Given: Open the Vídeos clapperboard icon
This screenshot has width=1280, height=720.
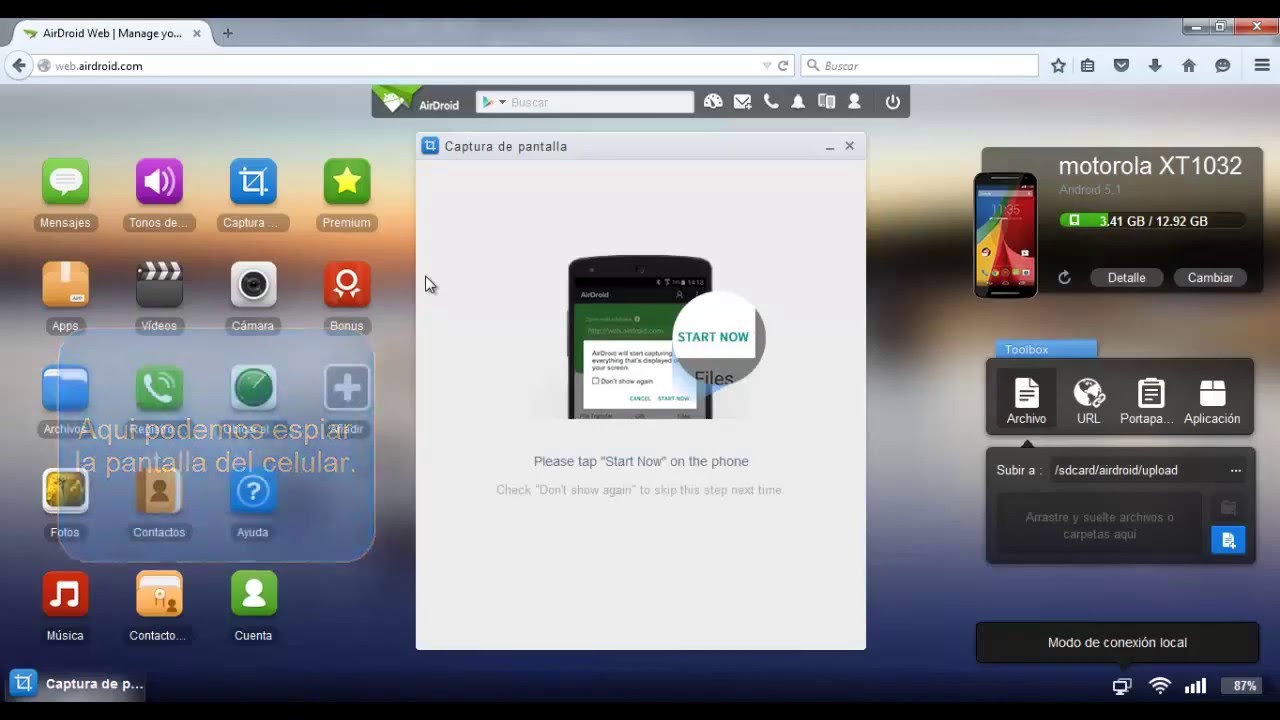Looking at the screenshot, I should tap(159, 285).
